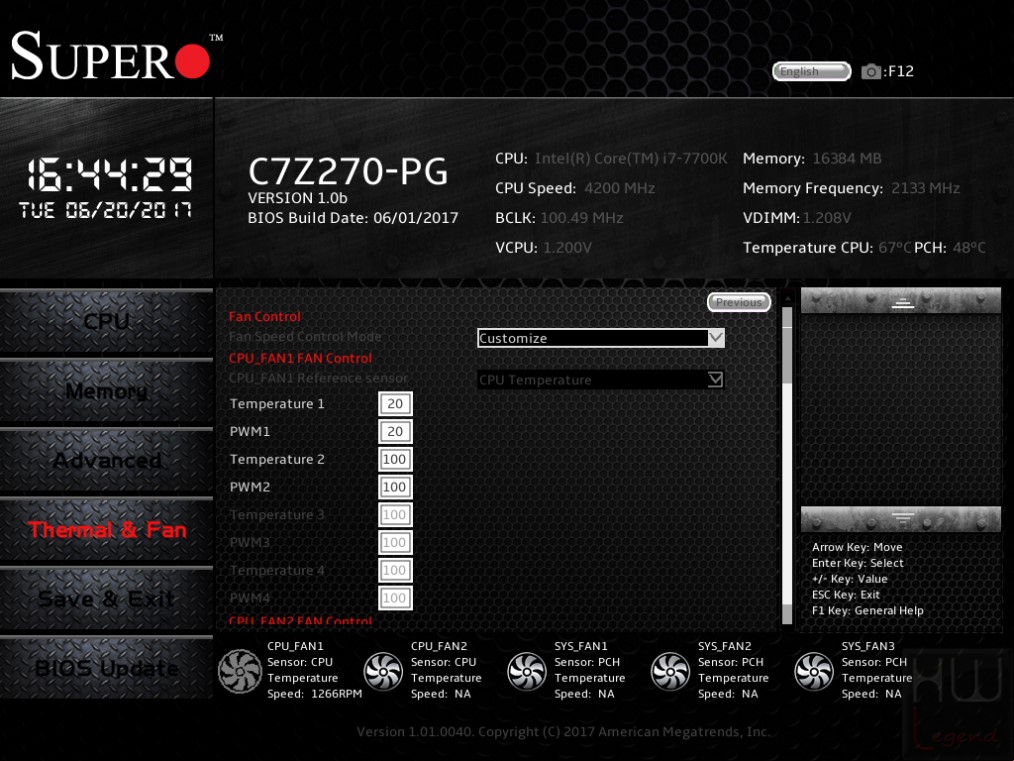Image resolution: width=1014 pixels, height=761 pixels.
Task: Open the Fan Speed Control Mode dropdown arrow
Action: (x=716, y=338)
